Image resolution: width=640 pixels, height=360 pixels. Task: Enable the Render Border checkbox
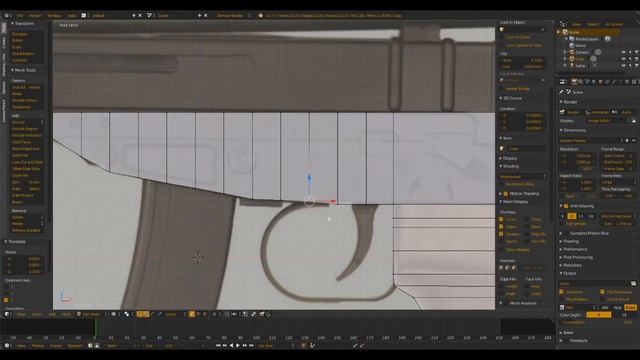point(502,89)
